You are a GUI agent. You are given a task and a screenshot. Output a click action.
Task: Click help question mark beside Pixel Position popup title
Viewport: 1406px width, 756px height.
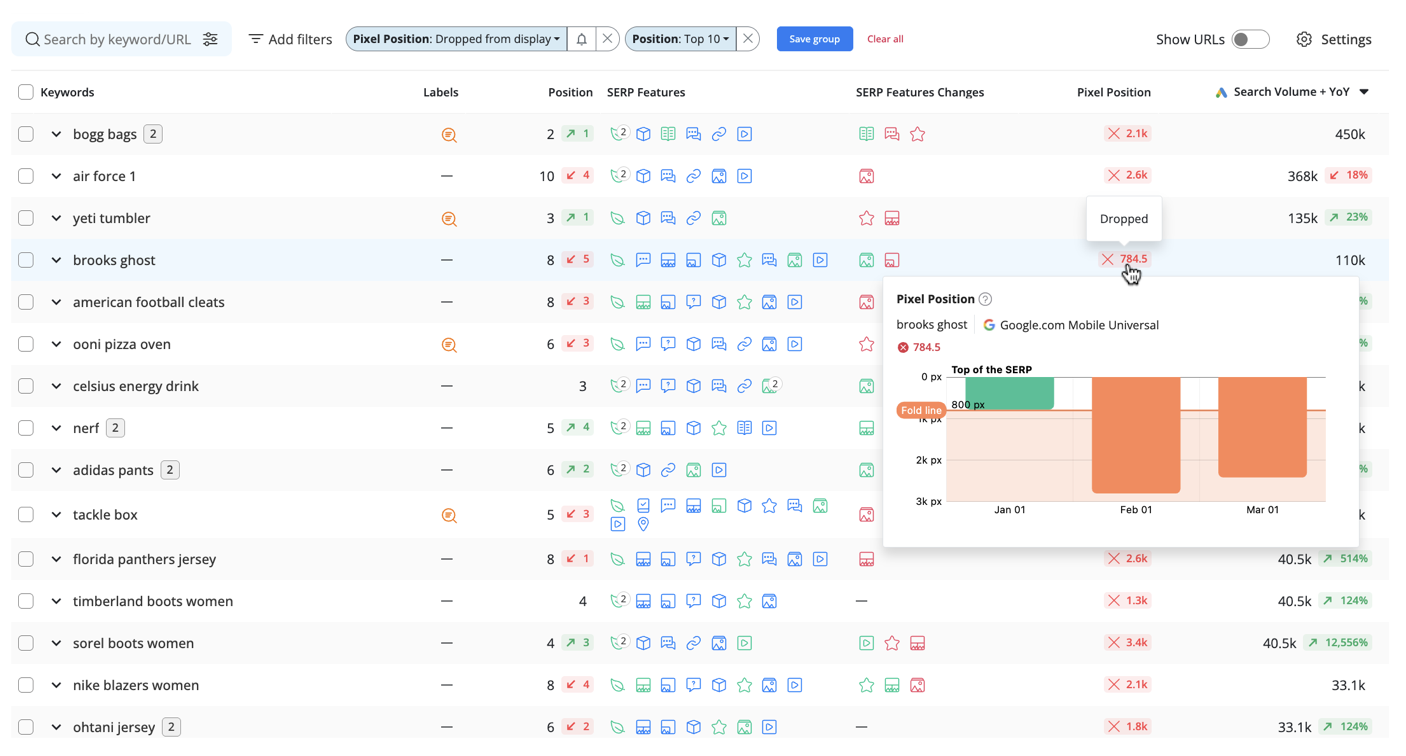pos(985,299)
